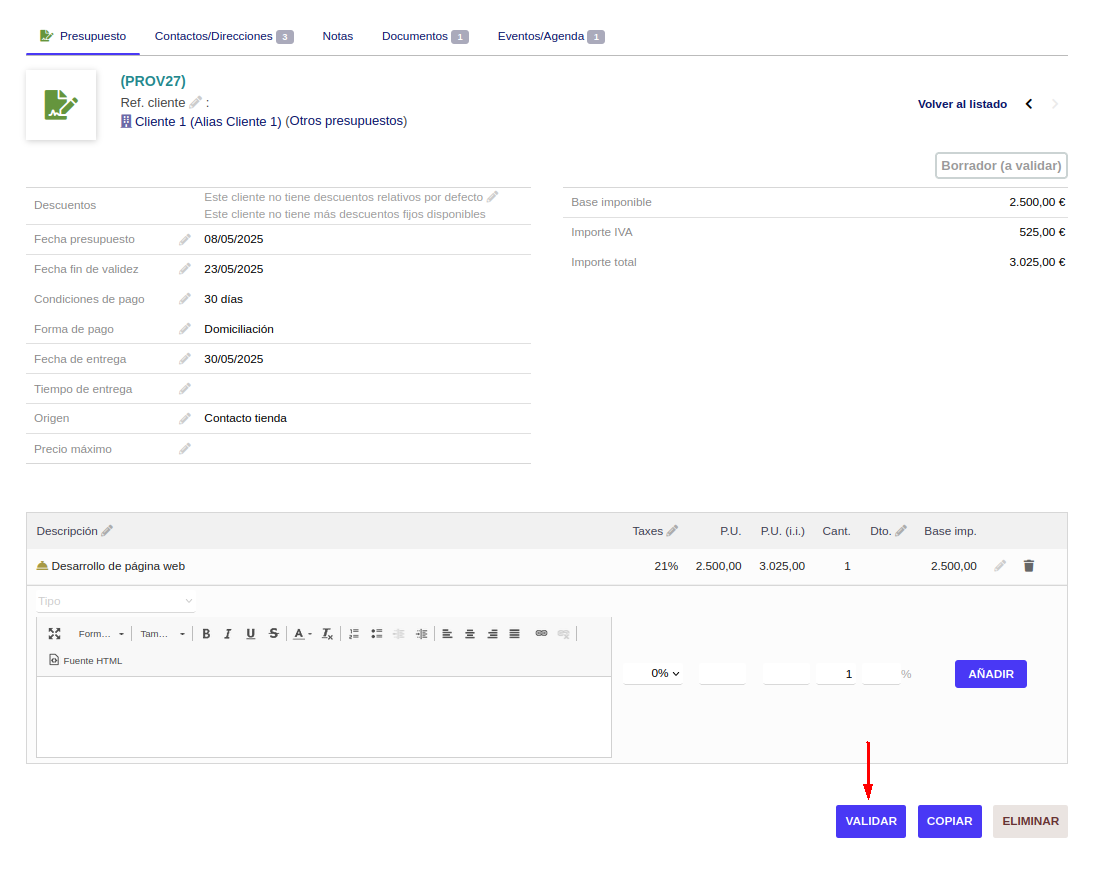Follow the Otros presupuestos link
This screenshot has height=869, width=1093.
point(346,121)
